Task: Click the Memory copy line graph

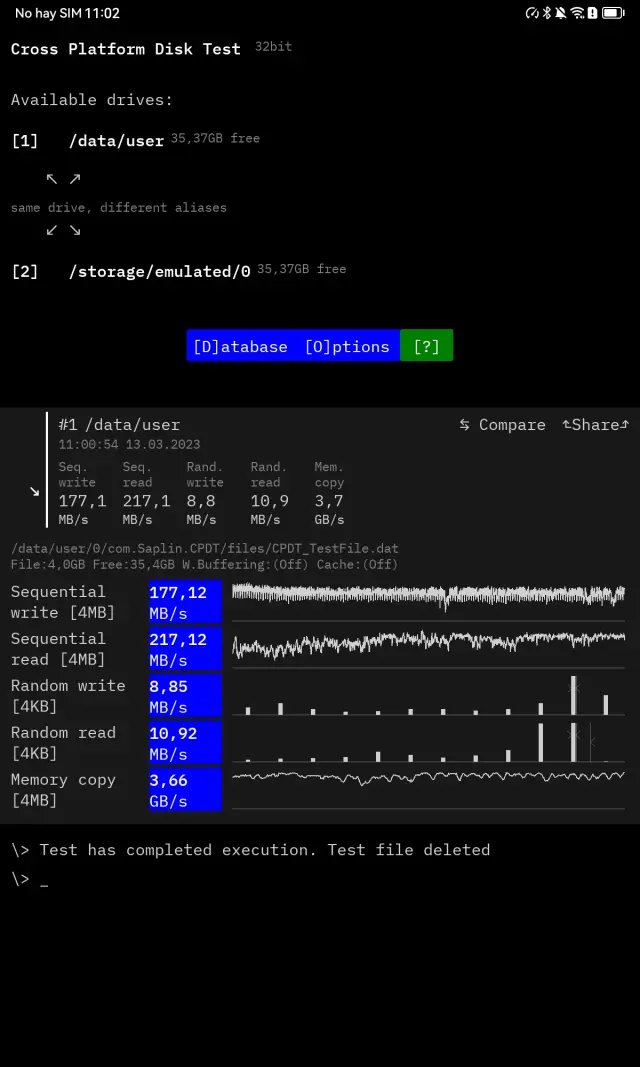Action: tap(428, 777)
